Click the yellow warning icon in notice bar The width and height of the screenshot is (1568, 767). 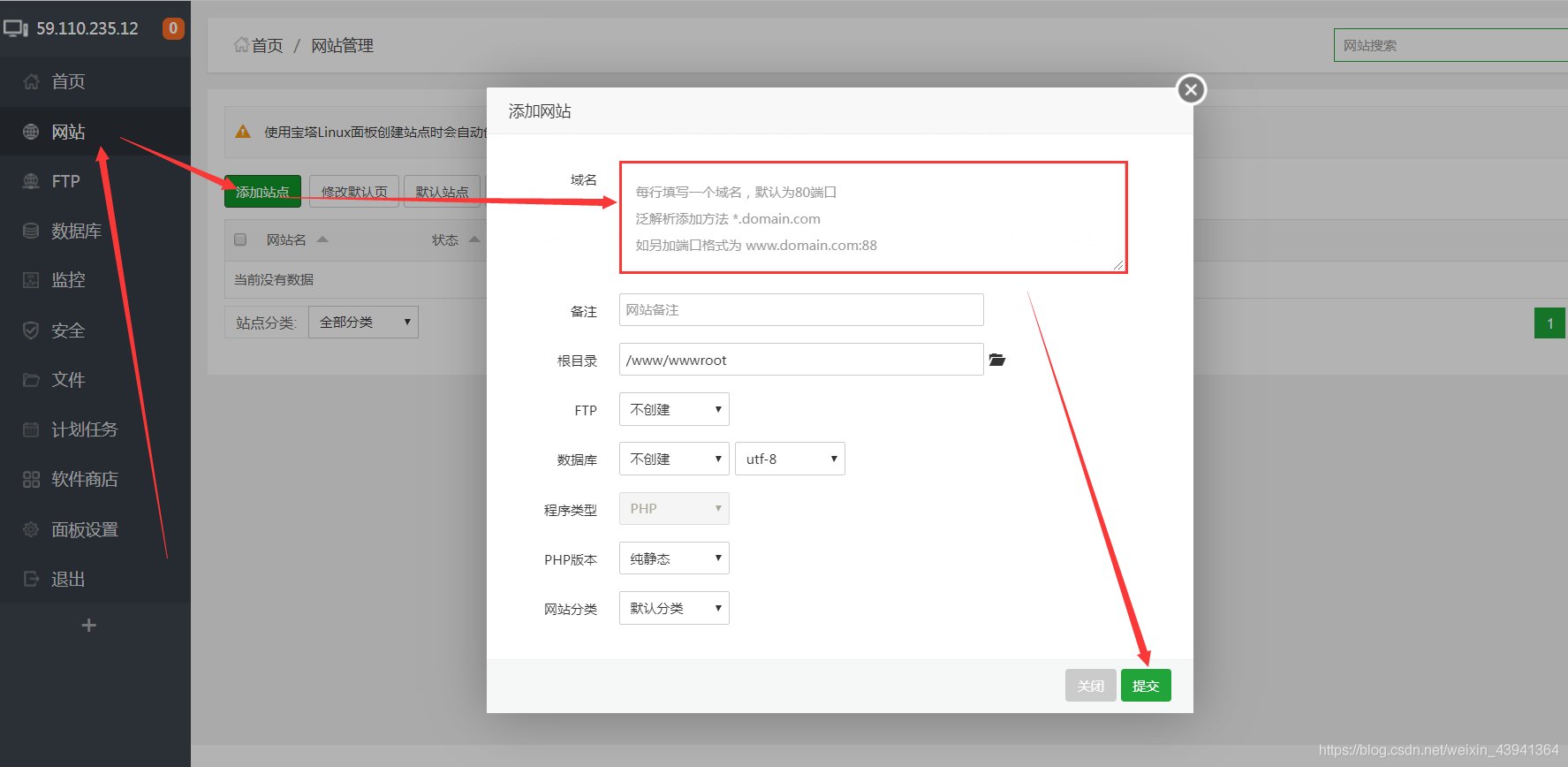pyautogui.click(x=243, y=132)
